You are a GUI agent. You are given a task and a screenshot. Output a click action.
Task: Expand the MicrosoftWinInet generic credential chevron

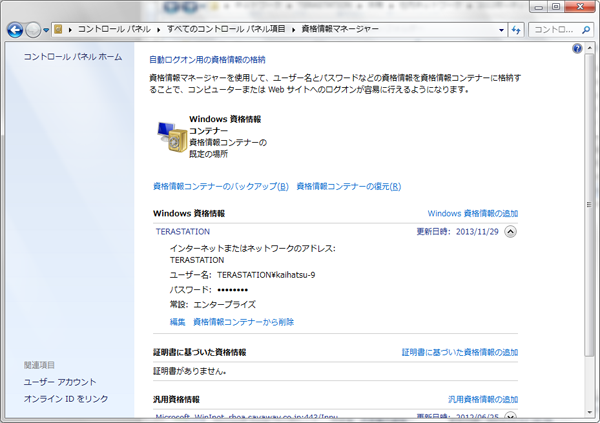[510, 416]
